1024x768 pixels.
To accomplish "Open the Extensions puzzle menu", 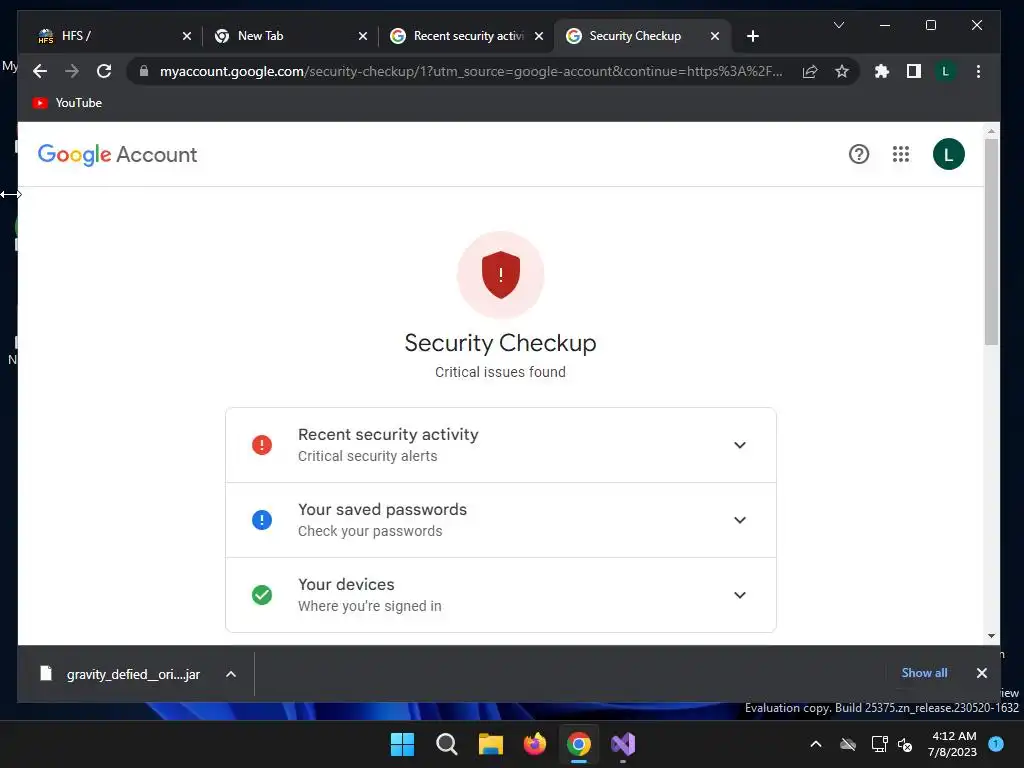I will click(x=882, y=71).
